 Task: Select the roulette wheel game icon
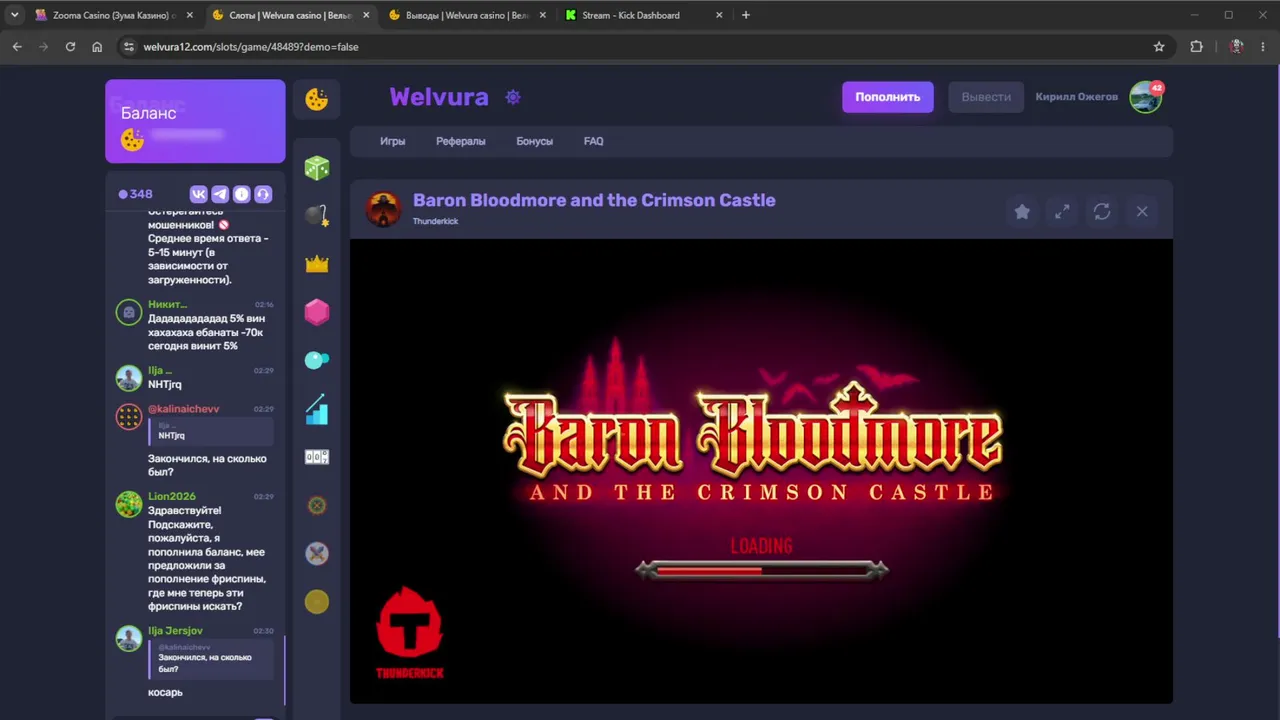[317, 505]
